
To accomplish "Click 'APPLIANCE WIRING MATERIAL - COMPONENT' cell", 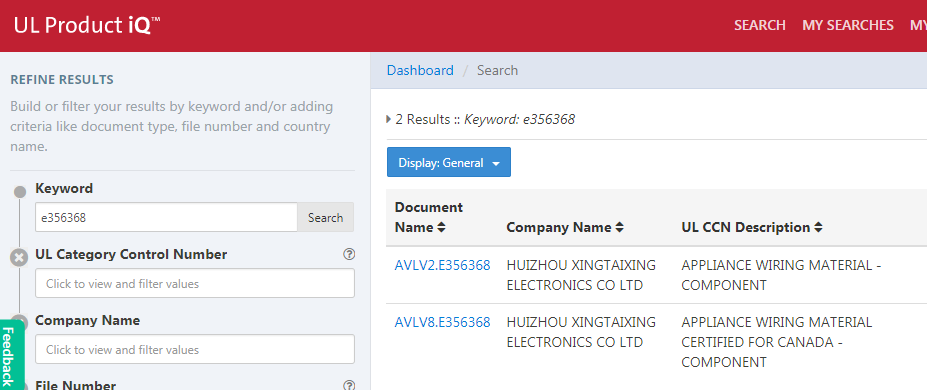I will coord(781,275).
